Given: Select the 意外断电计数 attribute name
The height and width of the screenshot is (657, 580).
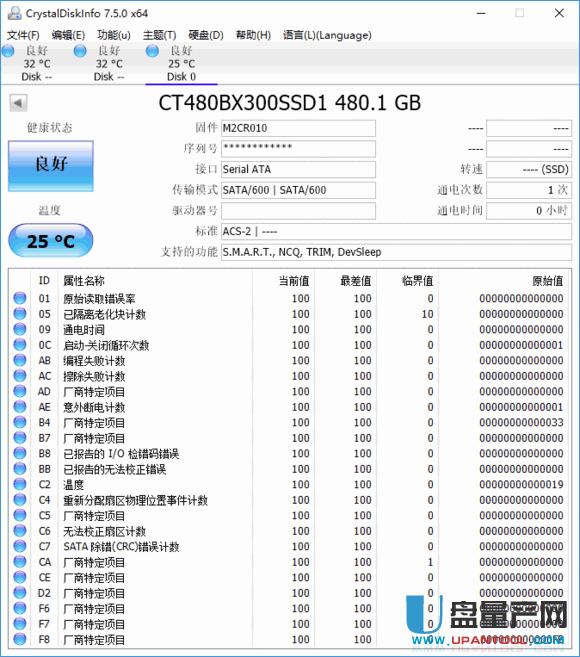Looking at the screenshot, I should (94, 407).
